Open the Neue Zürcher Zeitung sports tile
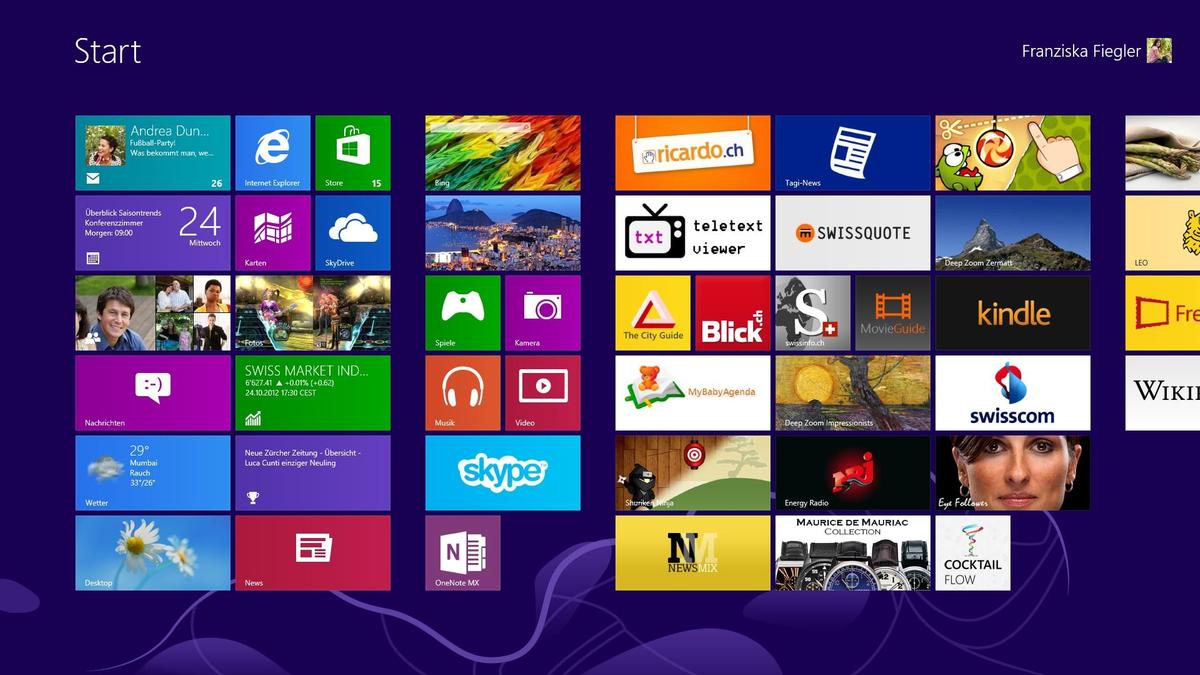Screen dimensions: 1200x675 pyautogui.click(x=313, y=473)
